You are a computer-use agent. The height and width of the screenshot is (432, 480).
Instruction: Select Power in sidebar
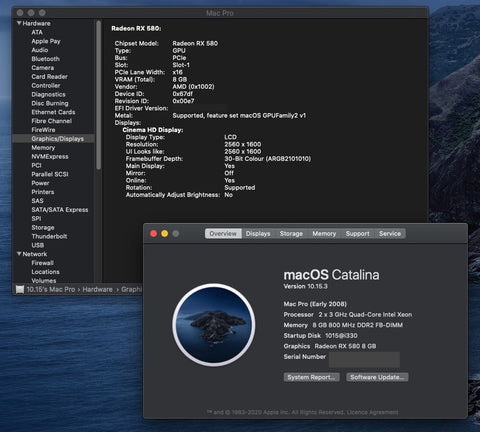pyautogui.click(x=40, y=183)
